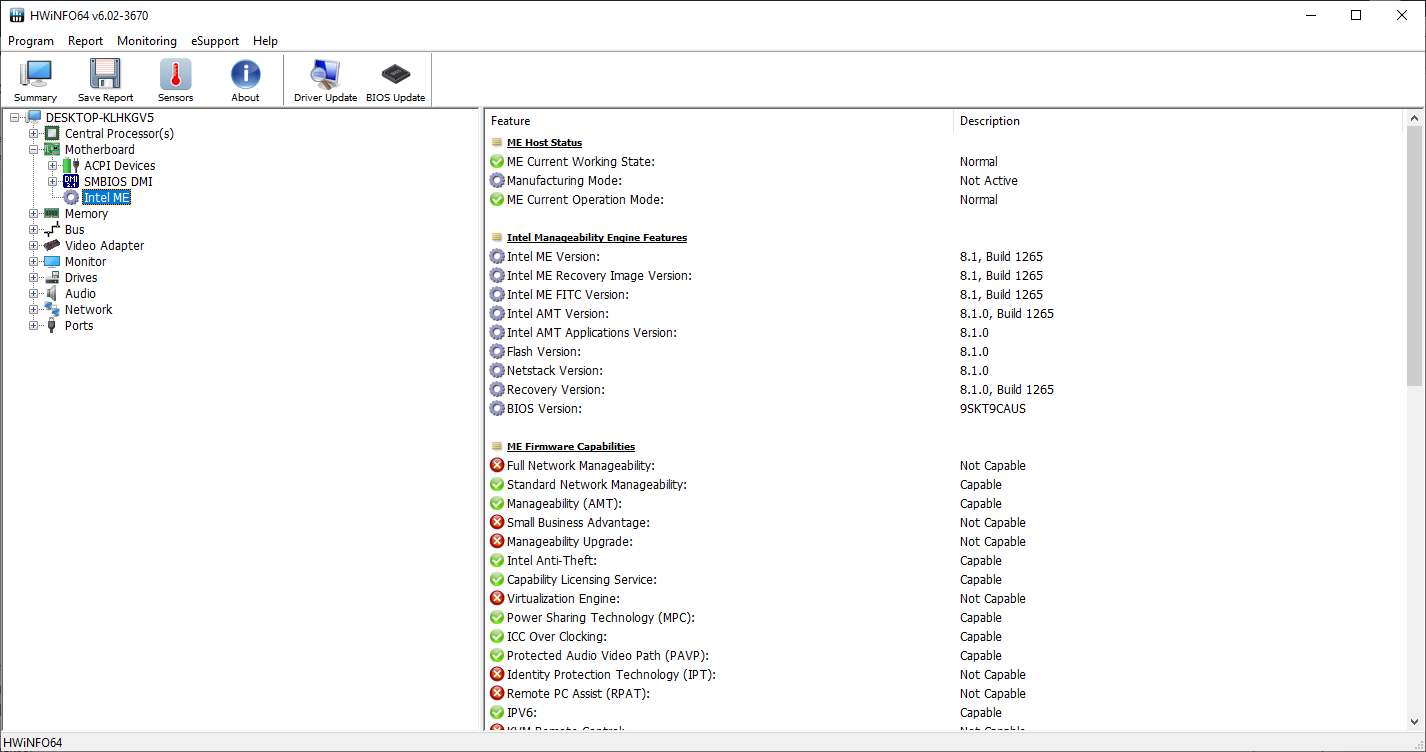The height and width of the screenshot is (752, 1426).
Task: Expand the Network tree node
Action: (x=33, y=310)
